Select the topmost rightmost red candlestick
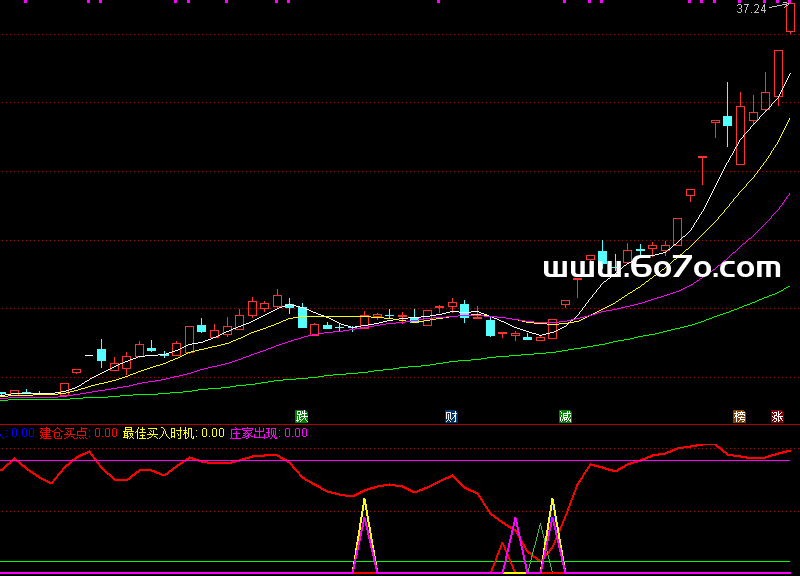This screenshot has width=800, height=576. (x=790, y=18)
